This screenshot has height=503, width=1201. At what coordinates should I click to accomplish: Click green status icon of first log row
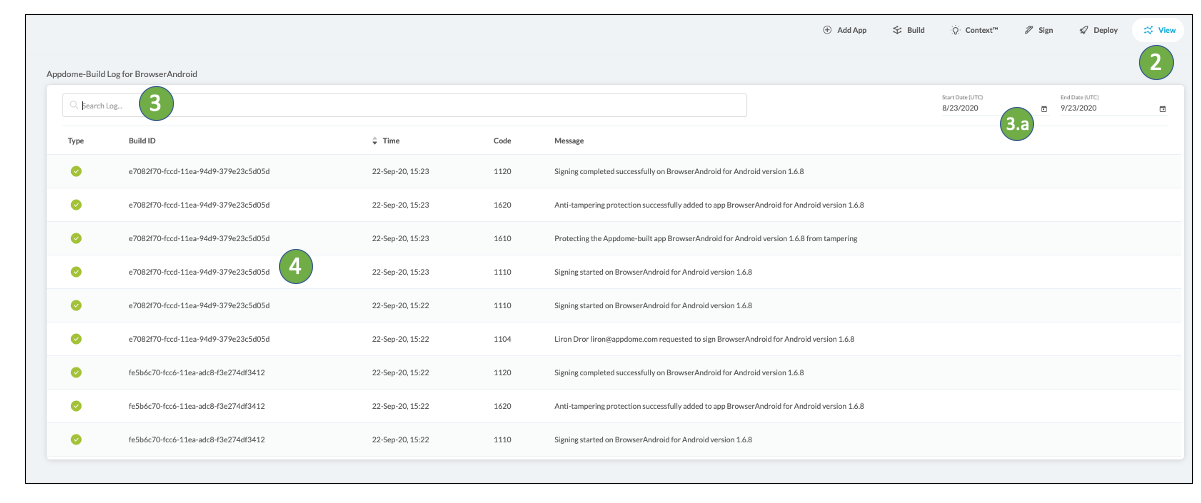click(76, 171)
